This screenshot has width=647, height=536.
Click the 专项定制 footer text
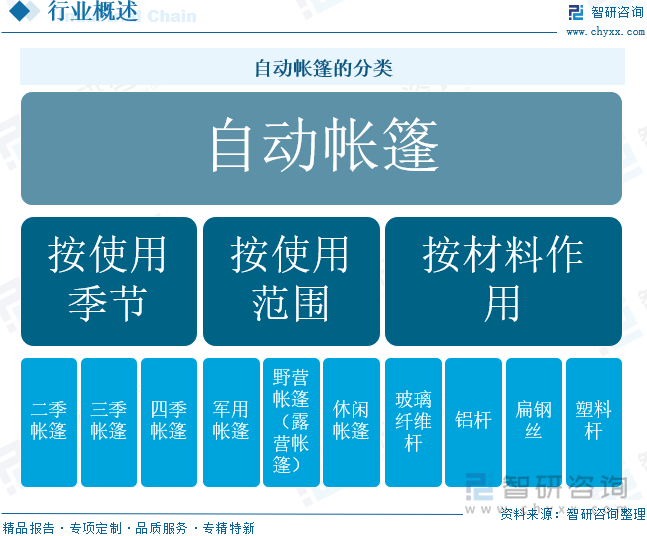[95, 528]
